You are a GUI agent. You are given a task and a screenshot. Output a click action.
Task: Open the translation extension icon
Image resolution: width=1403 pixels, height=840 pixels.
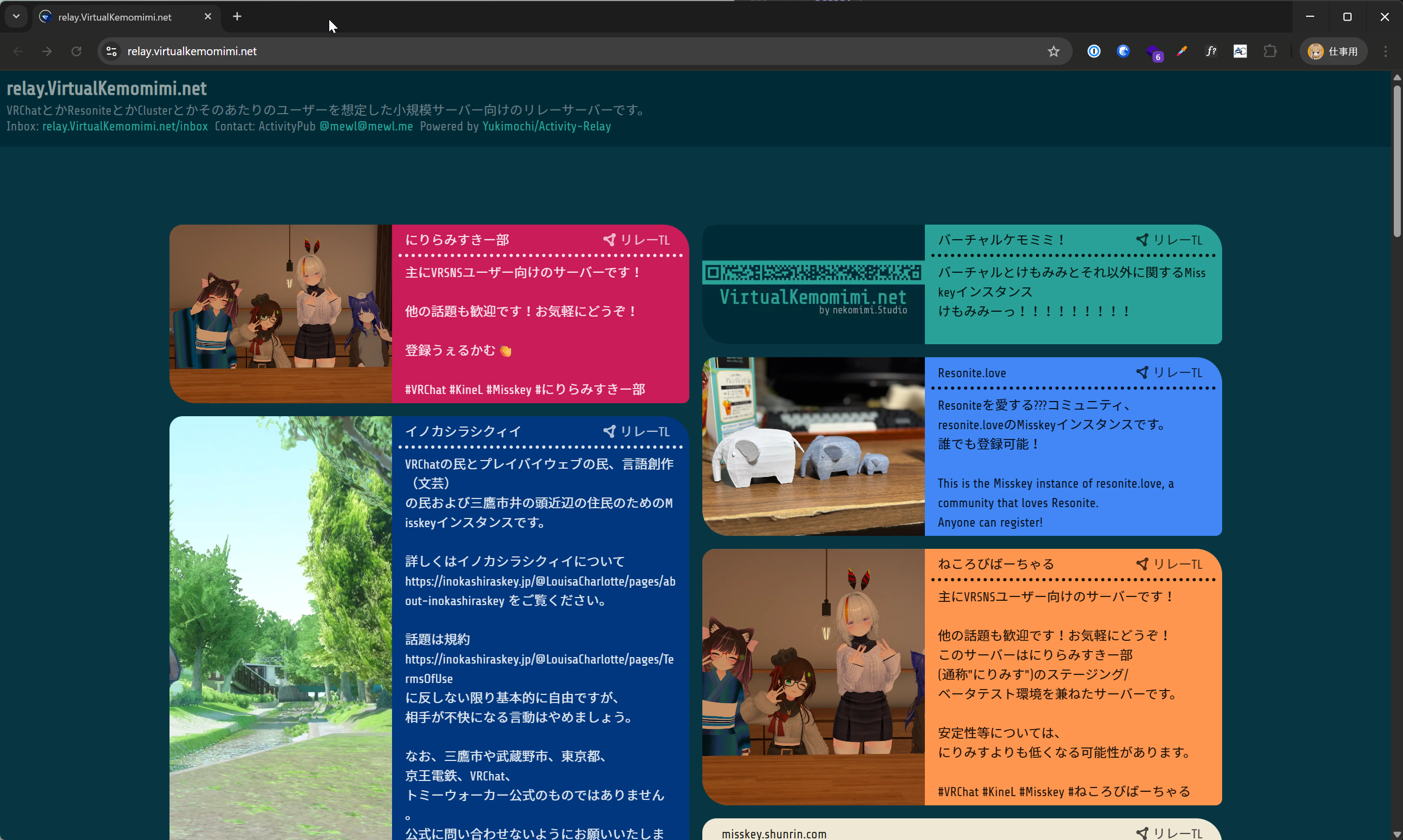point(1240,51)
